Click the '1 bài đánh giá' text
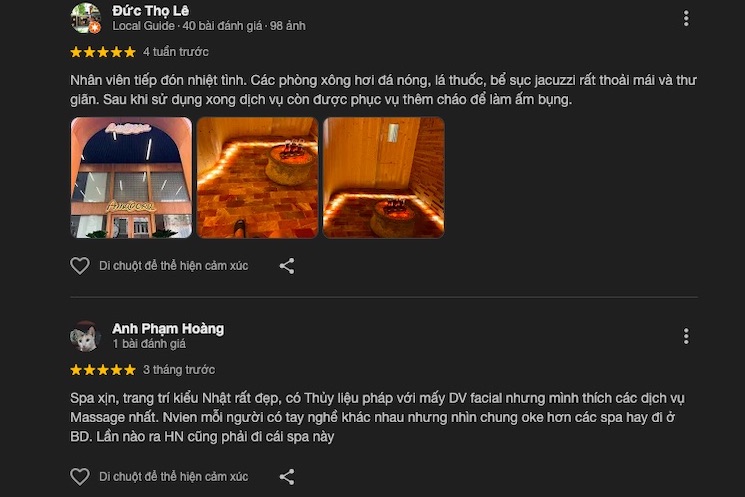Viewport: 745px width, 497px height. click(149, 344)
